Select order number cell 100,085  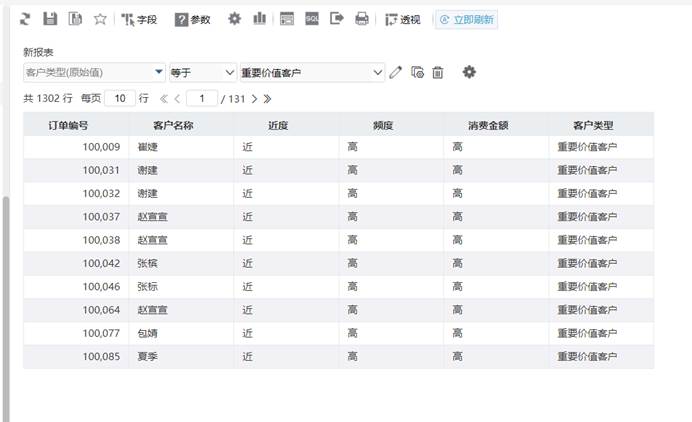point(76,356)
